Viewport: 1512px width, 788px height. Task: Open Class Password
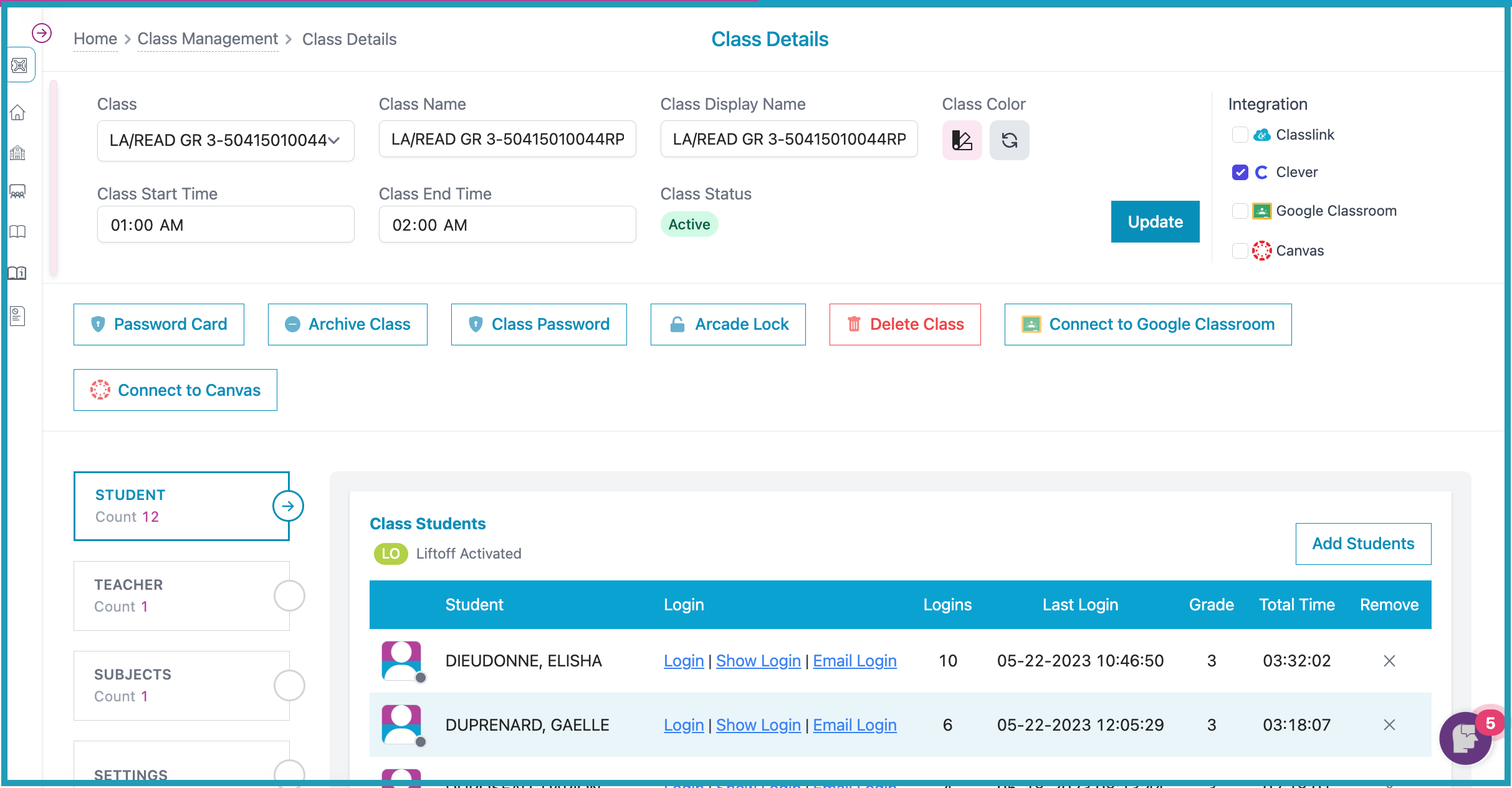click(x=539, y=324)
